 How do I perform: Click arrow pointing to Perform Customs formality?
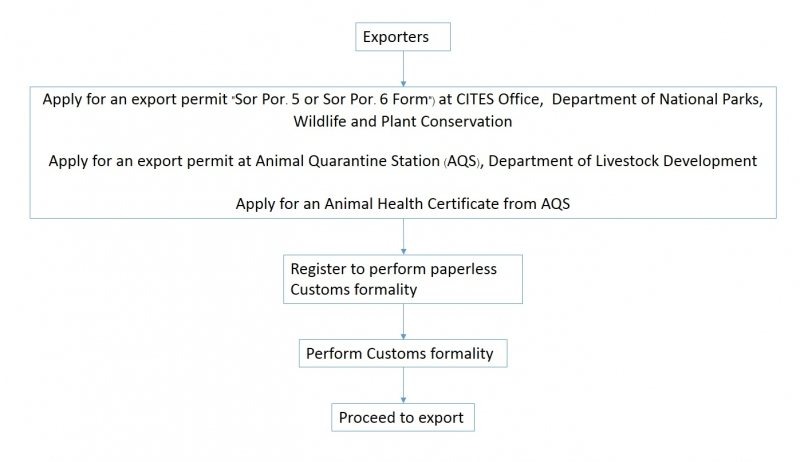point(403,321)
